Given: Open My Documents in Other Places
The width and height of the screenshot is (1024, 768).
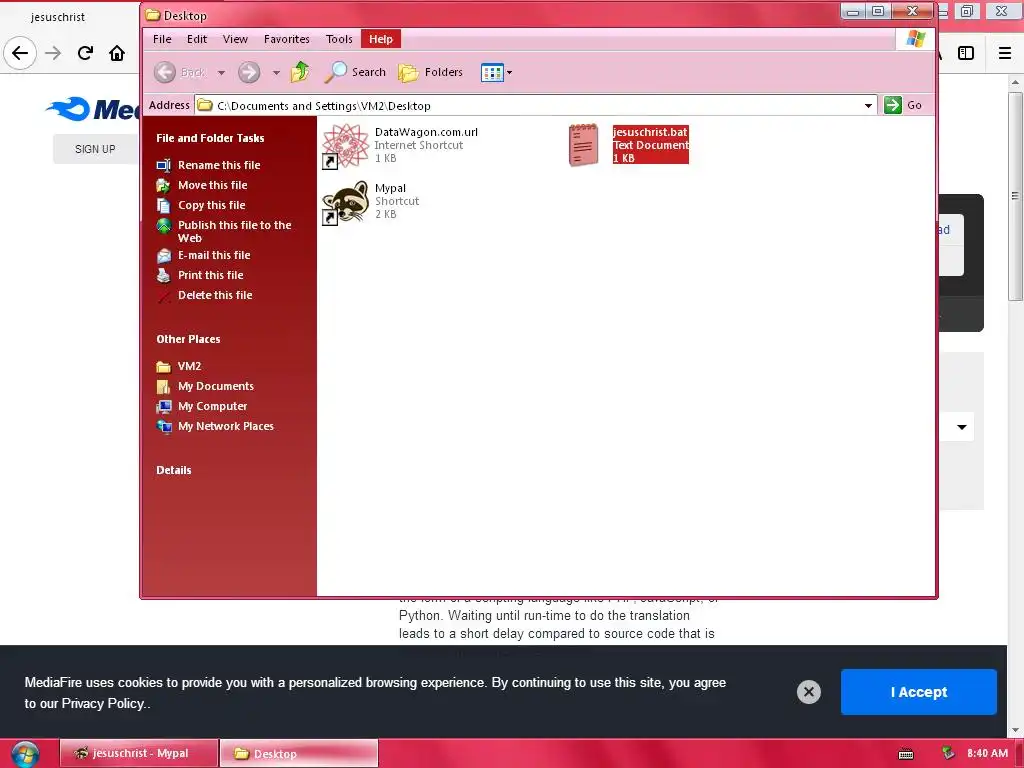Looking at the screenshot, I should [x=216, y=387].
